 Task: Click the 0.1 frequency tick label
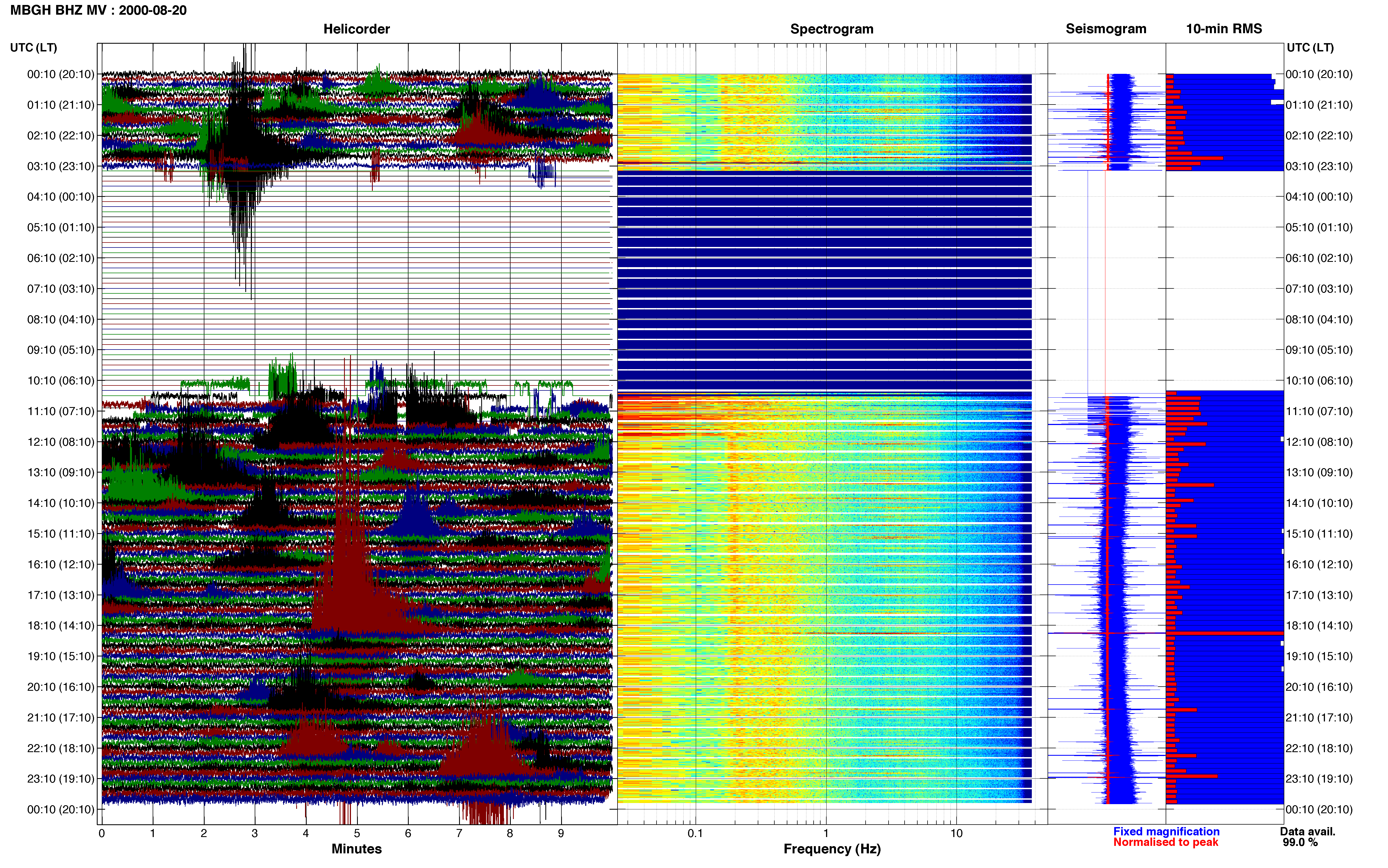coord(695,833)
